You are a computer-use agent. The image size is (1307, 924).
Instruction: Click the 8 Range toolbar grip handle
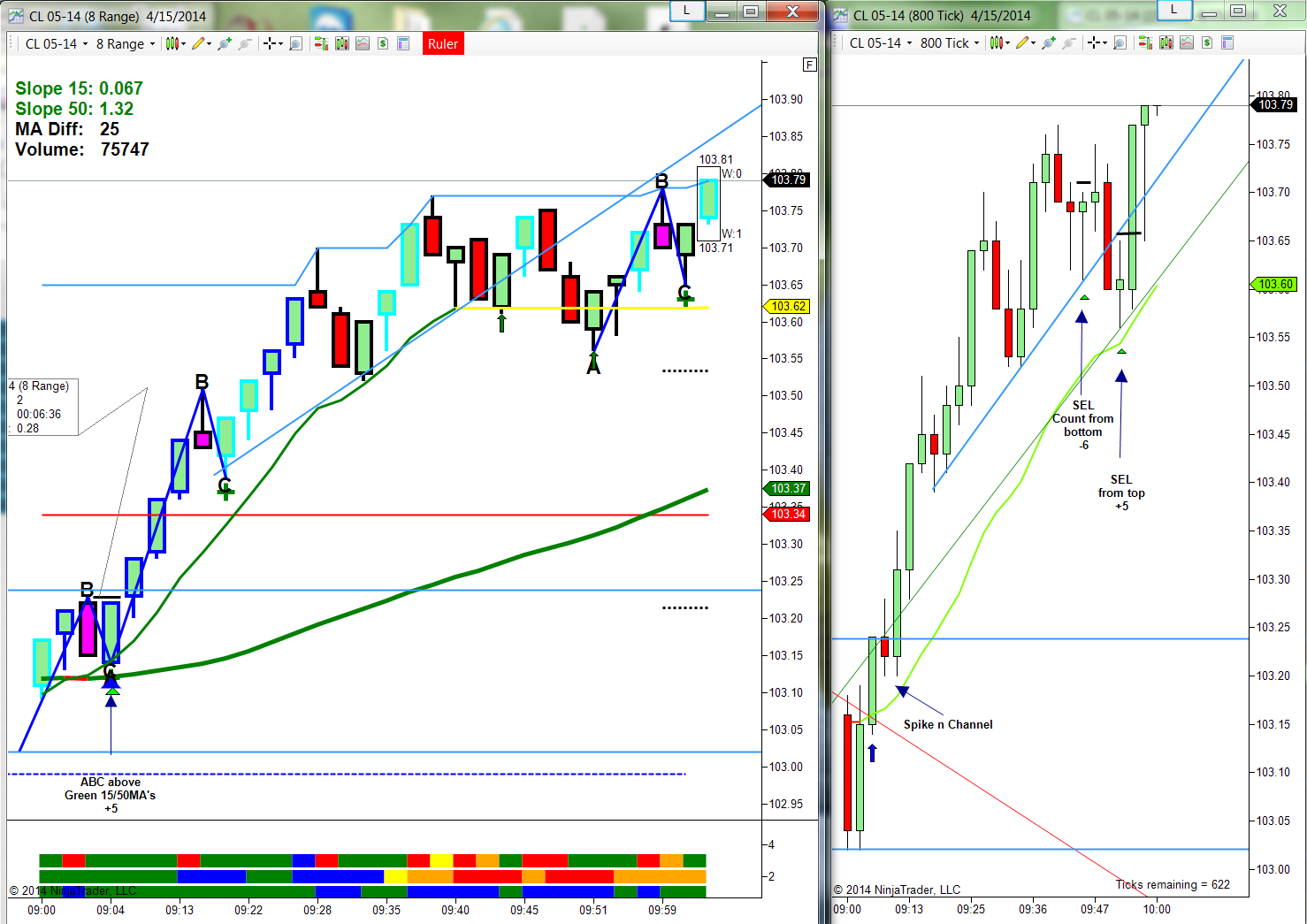12,43
